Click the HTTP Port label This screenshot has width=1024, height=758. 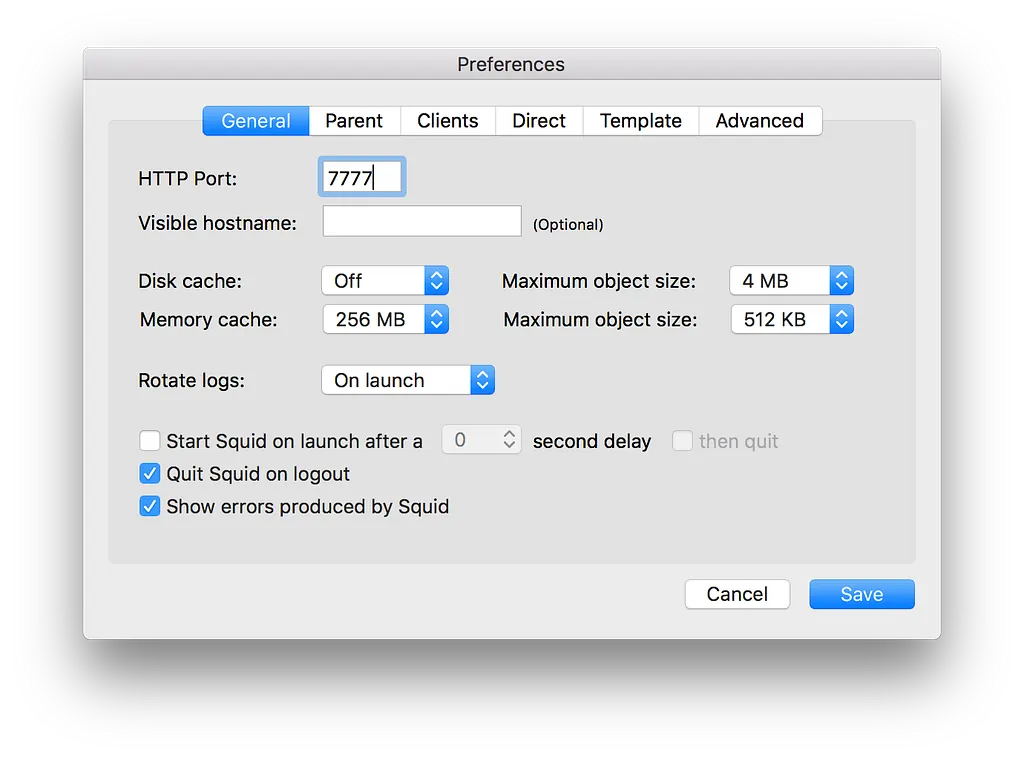coord(187,178)
